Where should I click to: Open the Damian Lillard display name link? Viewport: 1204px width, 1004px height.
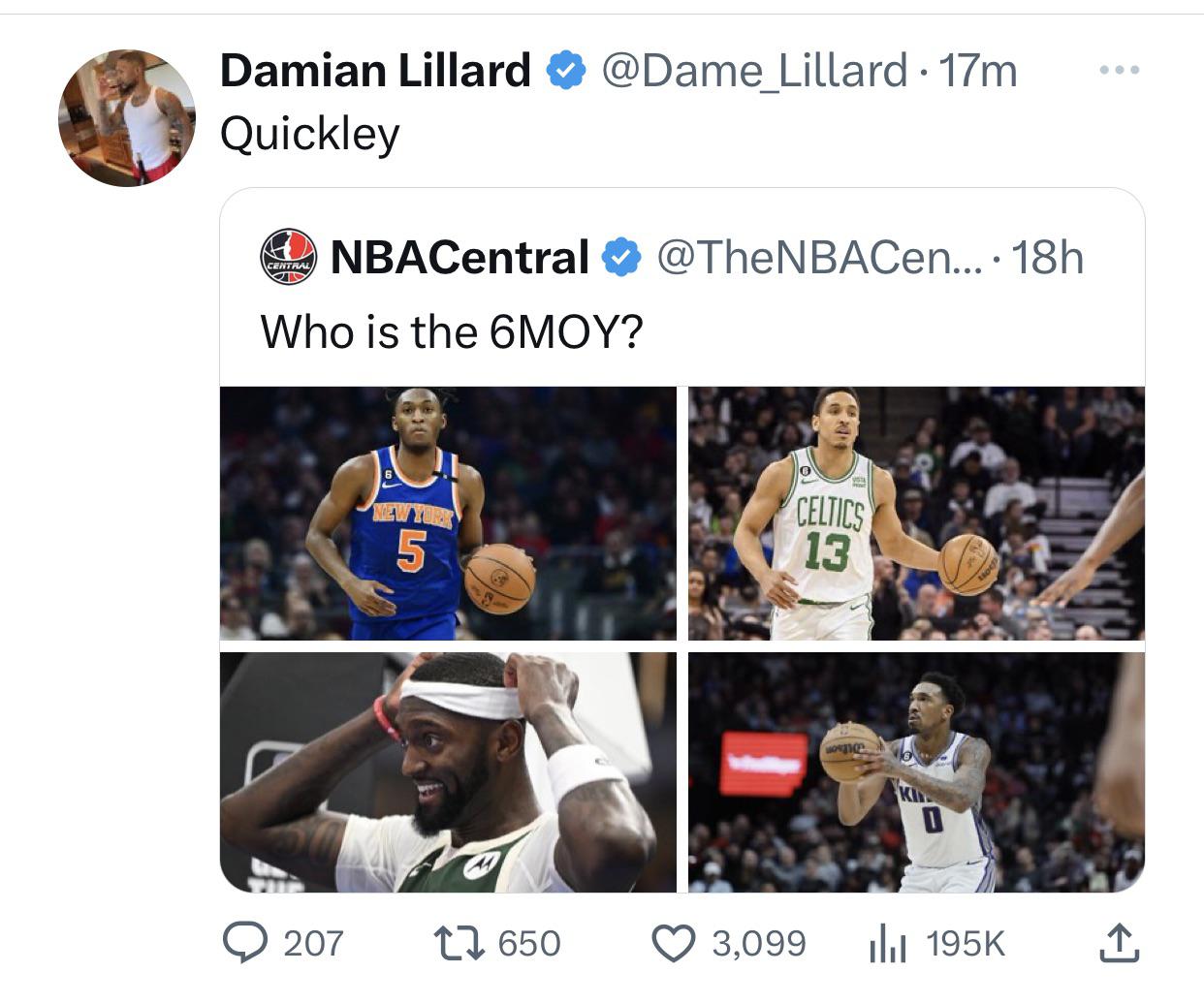tap(375, 71)
